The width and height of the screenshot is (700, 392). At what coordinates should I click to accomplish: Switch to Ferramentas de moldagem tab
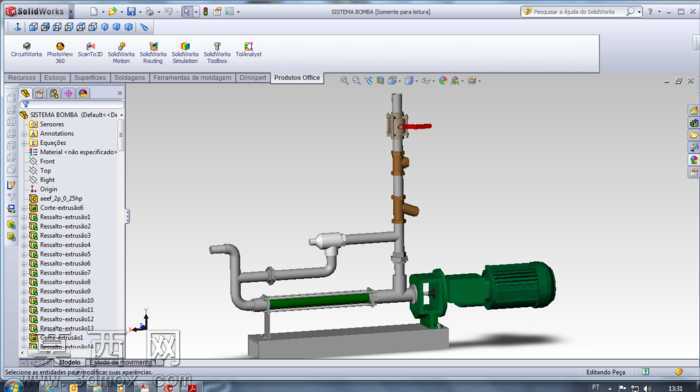(192, 78)
